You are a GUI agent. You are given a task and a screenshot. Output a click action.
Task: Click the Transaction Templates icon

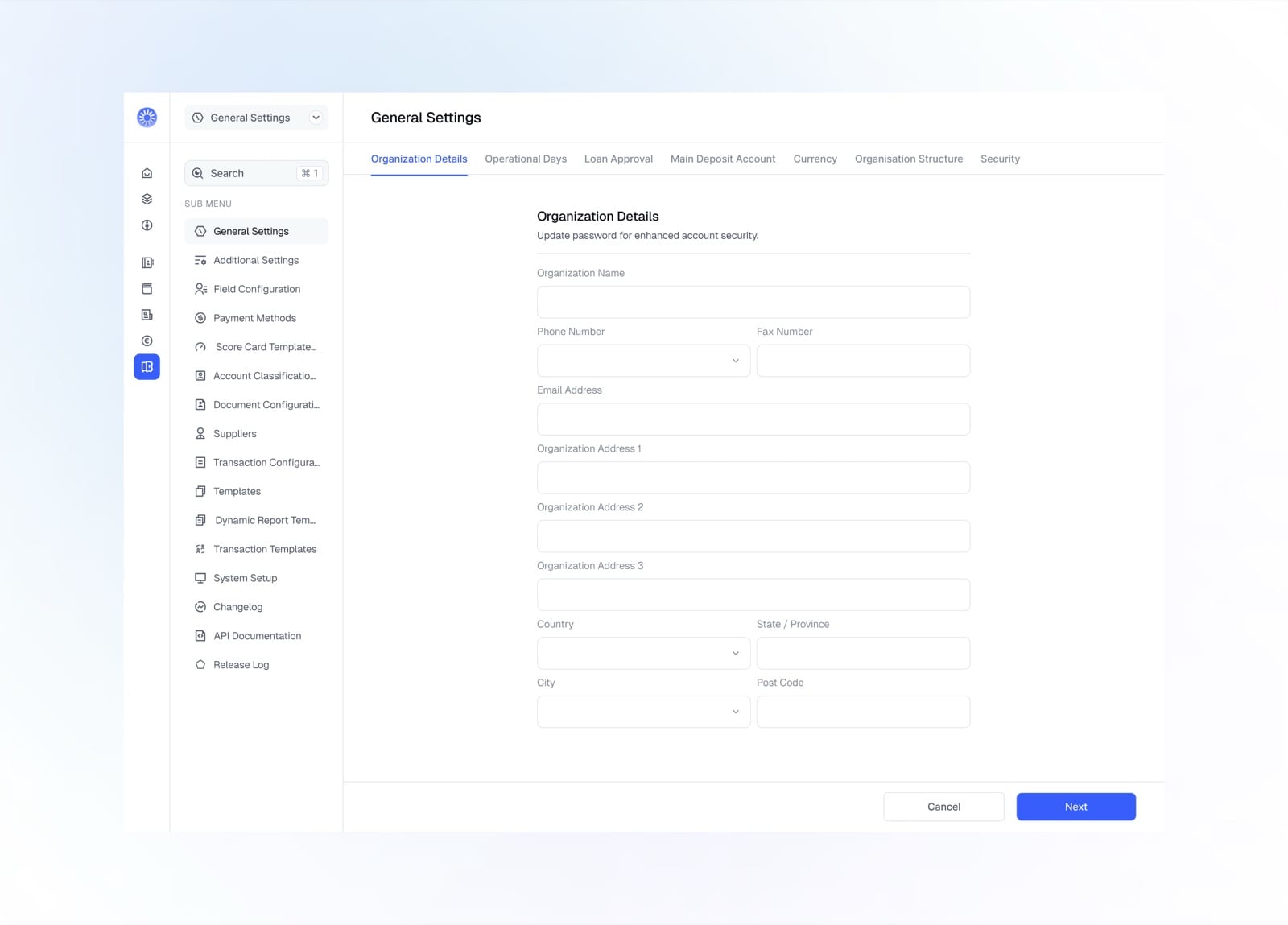point(200,549)
